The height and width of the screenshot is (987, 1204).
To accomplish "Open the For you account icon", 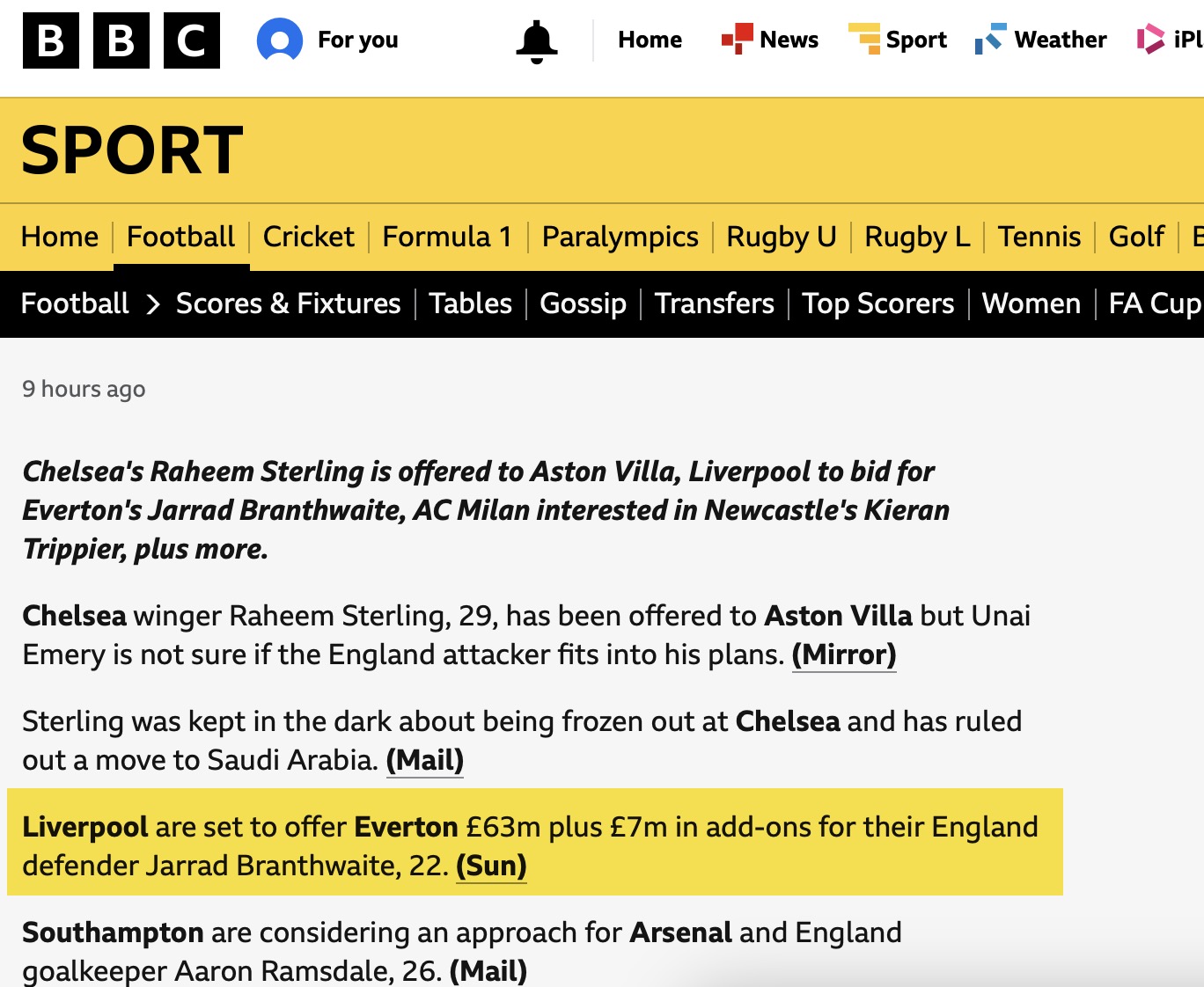I will coord(280,40).
